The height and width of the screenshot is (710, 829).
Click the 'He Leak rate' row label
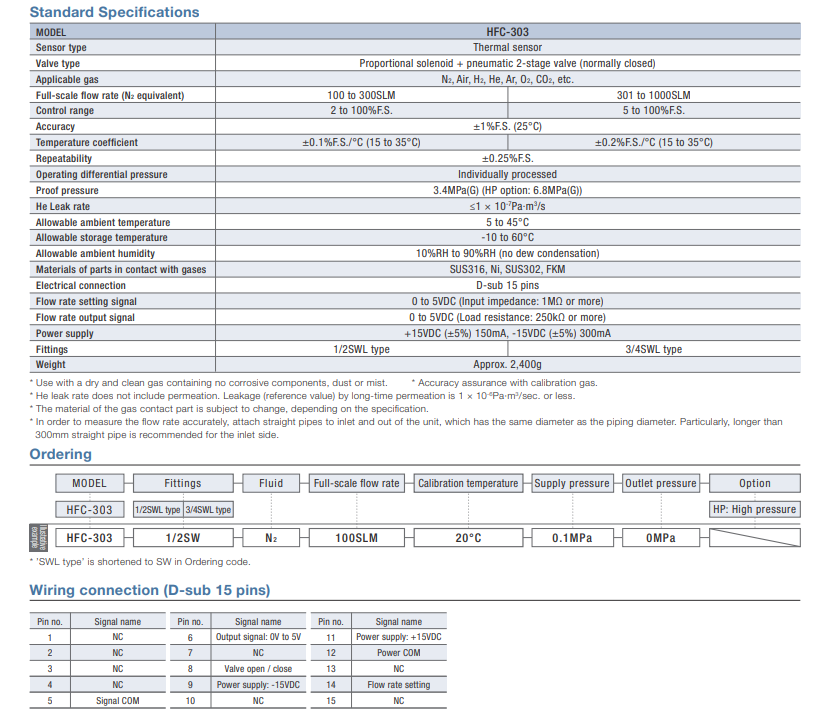click(x=63, y=207)
